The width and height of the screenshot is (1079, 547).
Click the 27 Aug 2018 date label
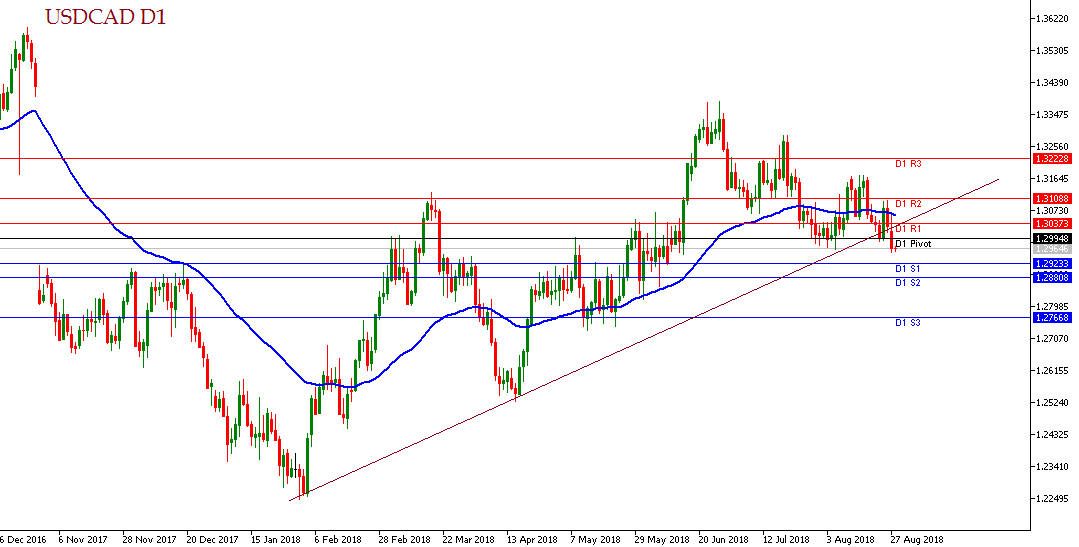917,539
